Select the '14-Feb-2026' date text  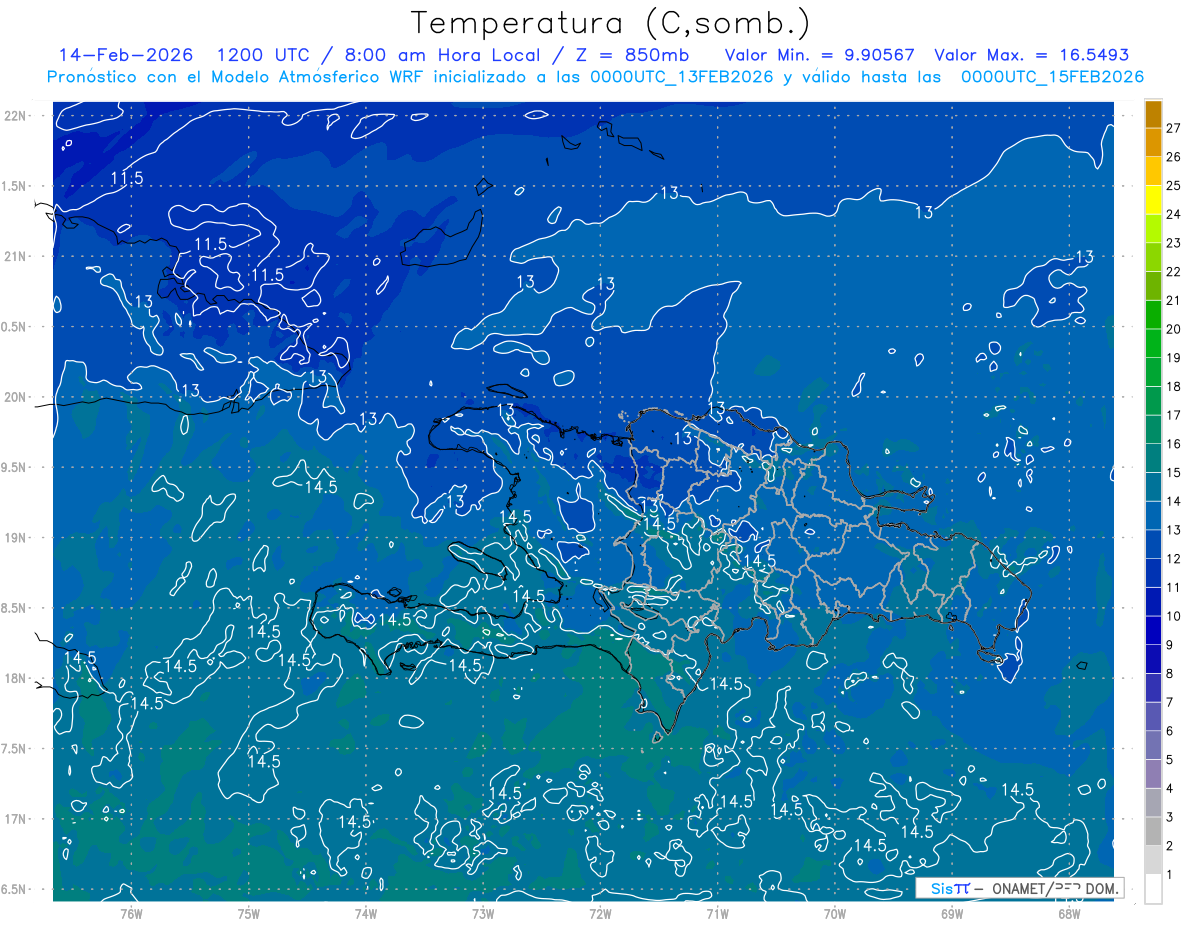coord(126,55)
